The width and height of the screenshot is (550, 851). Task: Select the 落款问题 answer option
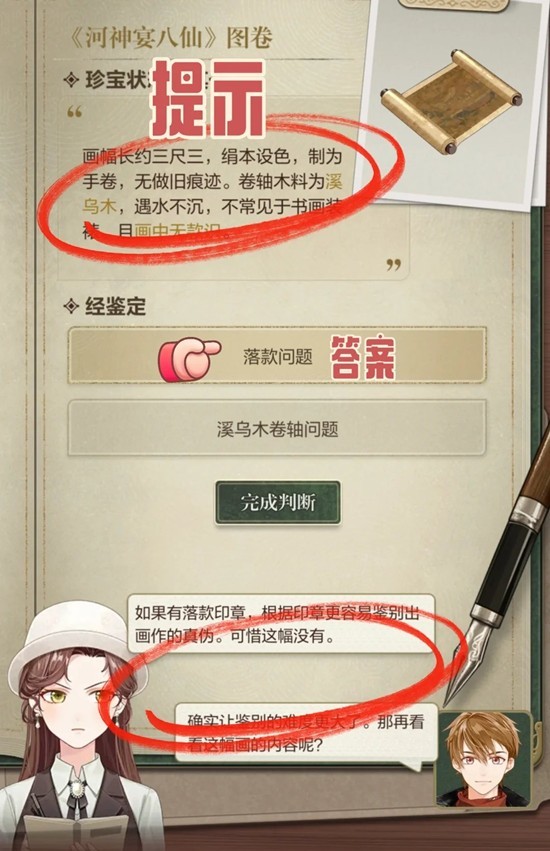click(277, 356)
